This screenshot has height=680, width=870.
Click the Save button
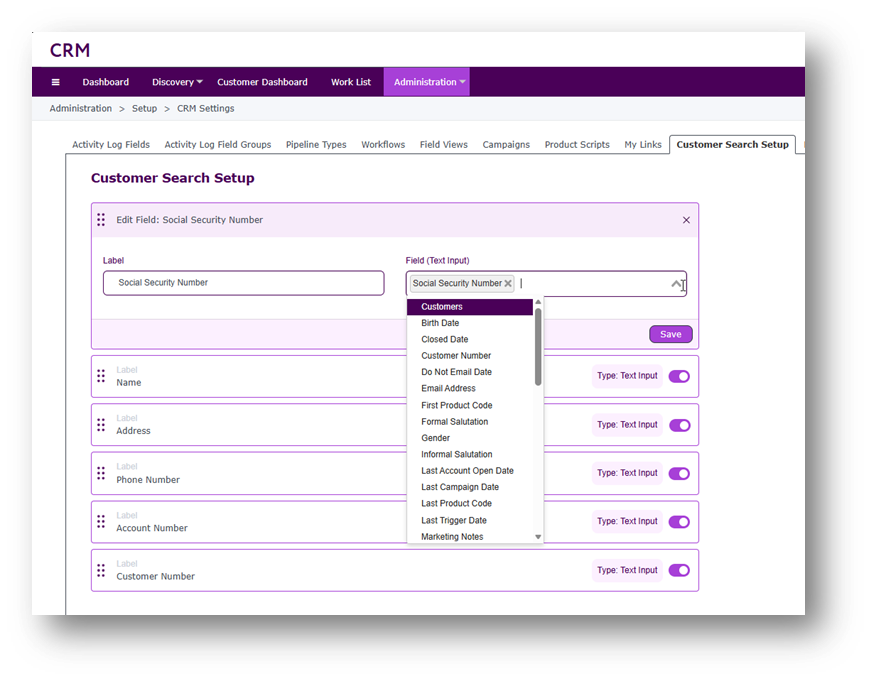(x=670, y=334)
